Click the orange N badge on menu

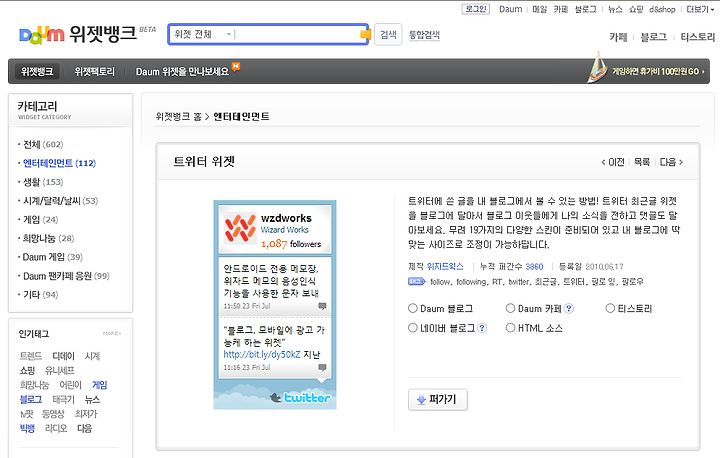tap(236, 66)
